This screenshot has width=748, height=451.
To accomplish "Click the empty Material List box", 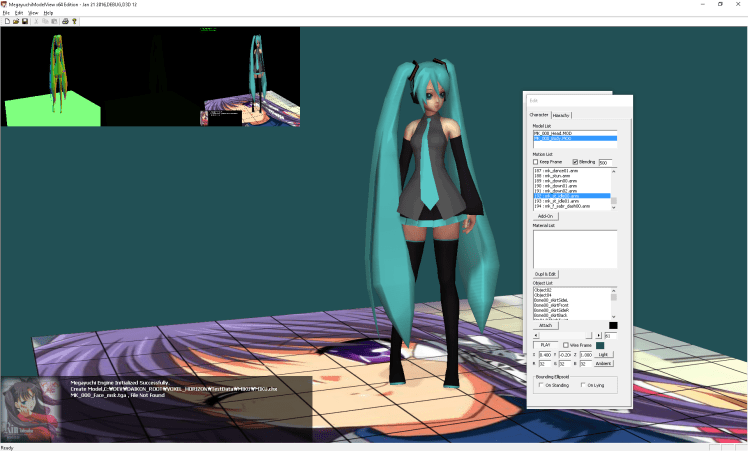I will (575, 249).
